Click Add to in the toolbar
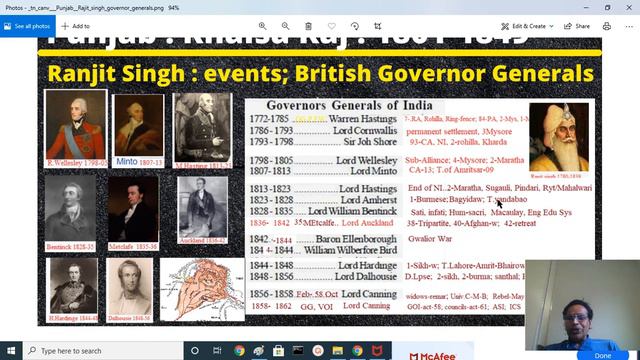Screen dimensions: 640x360 coord(76,26)
